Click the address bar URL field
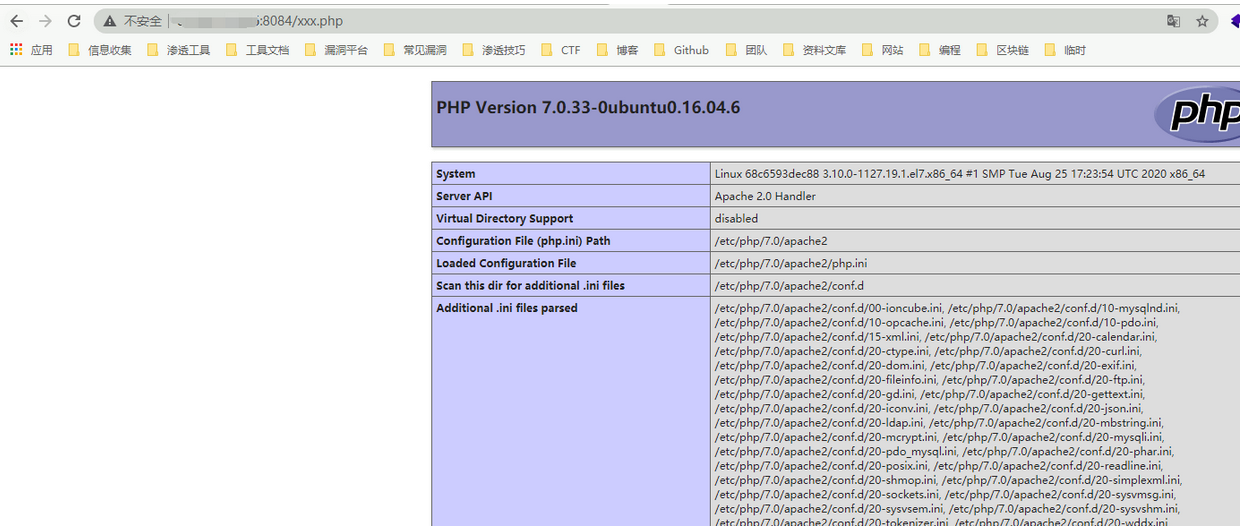The height and width of the screenshot is (526, 1240). (600, 21)
